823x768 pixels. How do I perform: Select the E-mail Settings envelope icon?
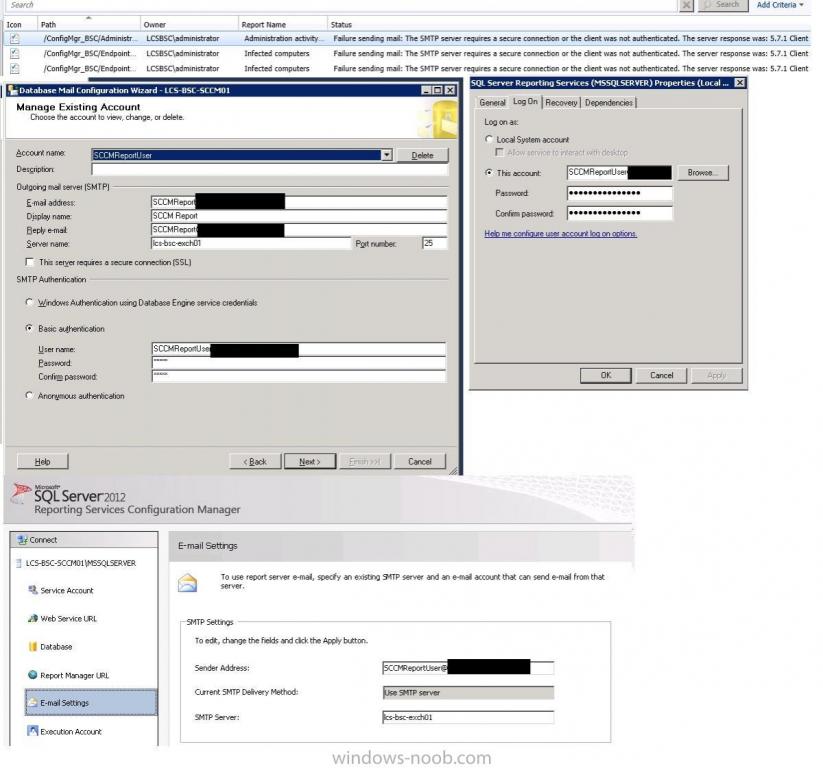pyautogui.click(x=33, y=702)
